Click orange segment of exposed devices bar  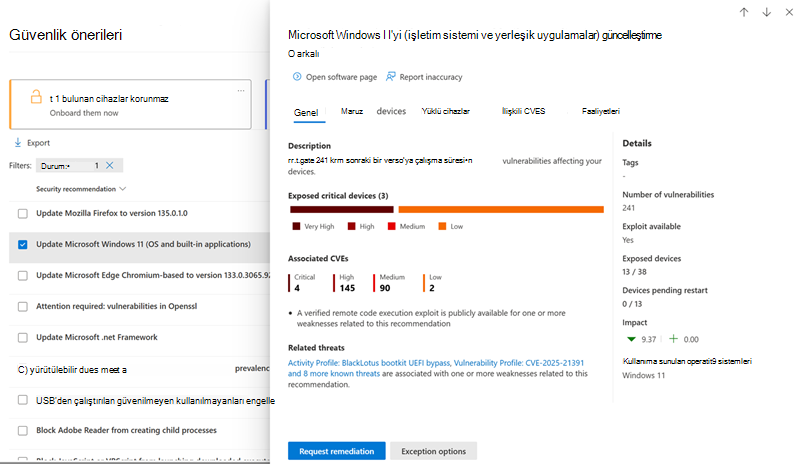pyautogui.click(x=501, y=209)
